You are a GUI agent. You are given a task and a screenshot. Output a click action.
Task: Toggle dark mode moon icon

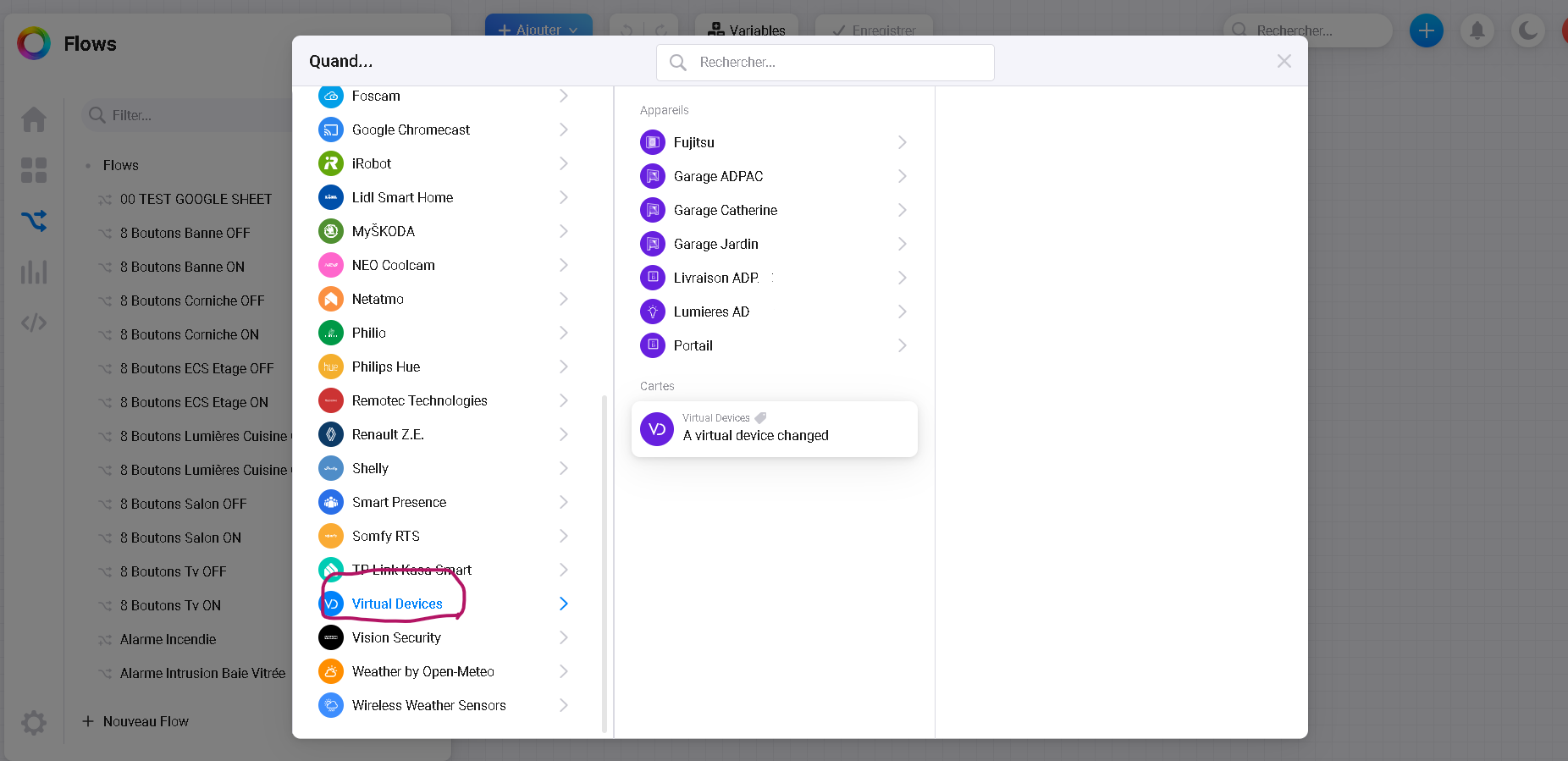(x=1528, y=31)
